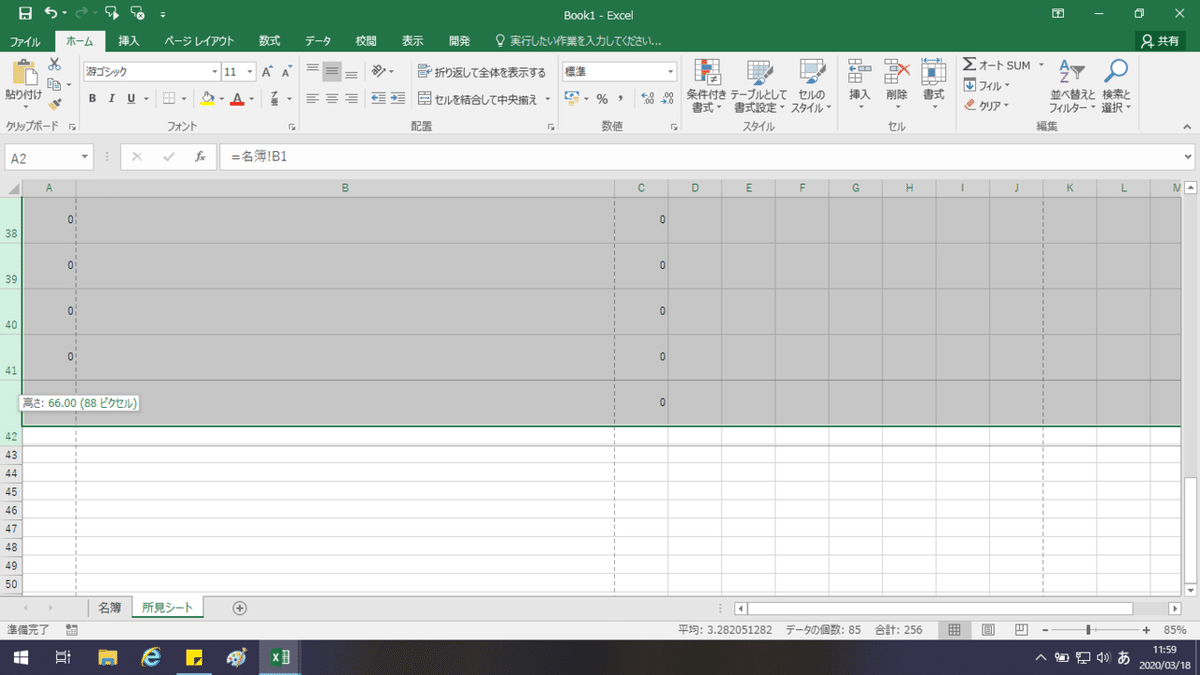Cut the selection with the scissors icon
The width and height of the screenshot is (1200, 675).
(x=55, y=65)
